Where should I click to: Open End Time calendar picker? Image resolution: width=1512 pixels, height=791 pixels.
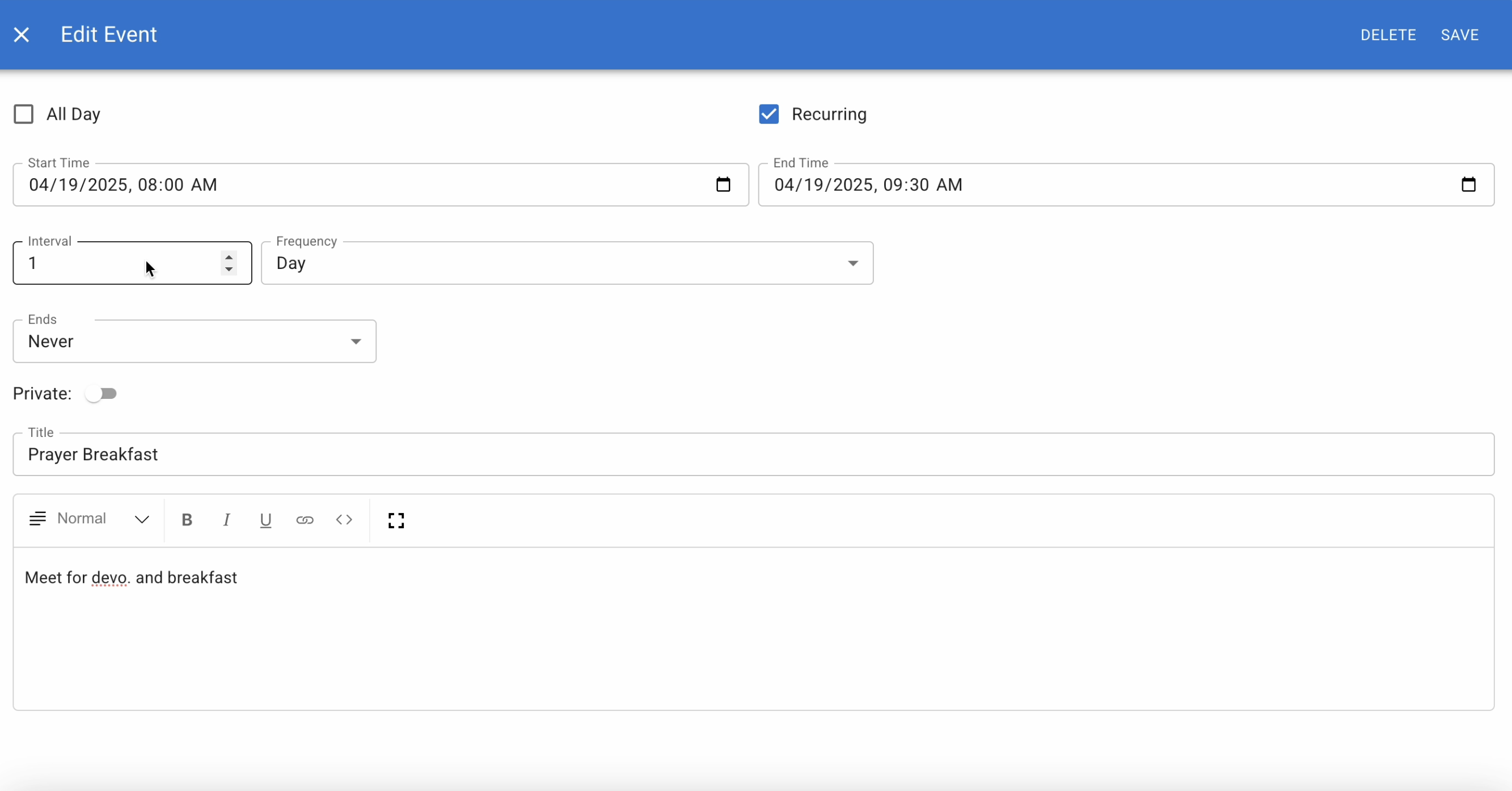point(1468,184)
